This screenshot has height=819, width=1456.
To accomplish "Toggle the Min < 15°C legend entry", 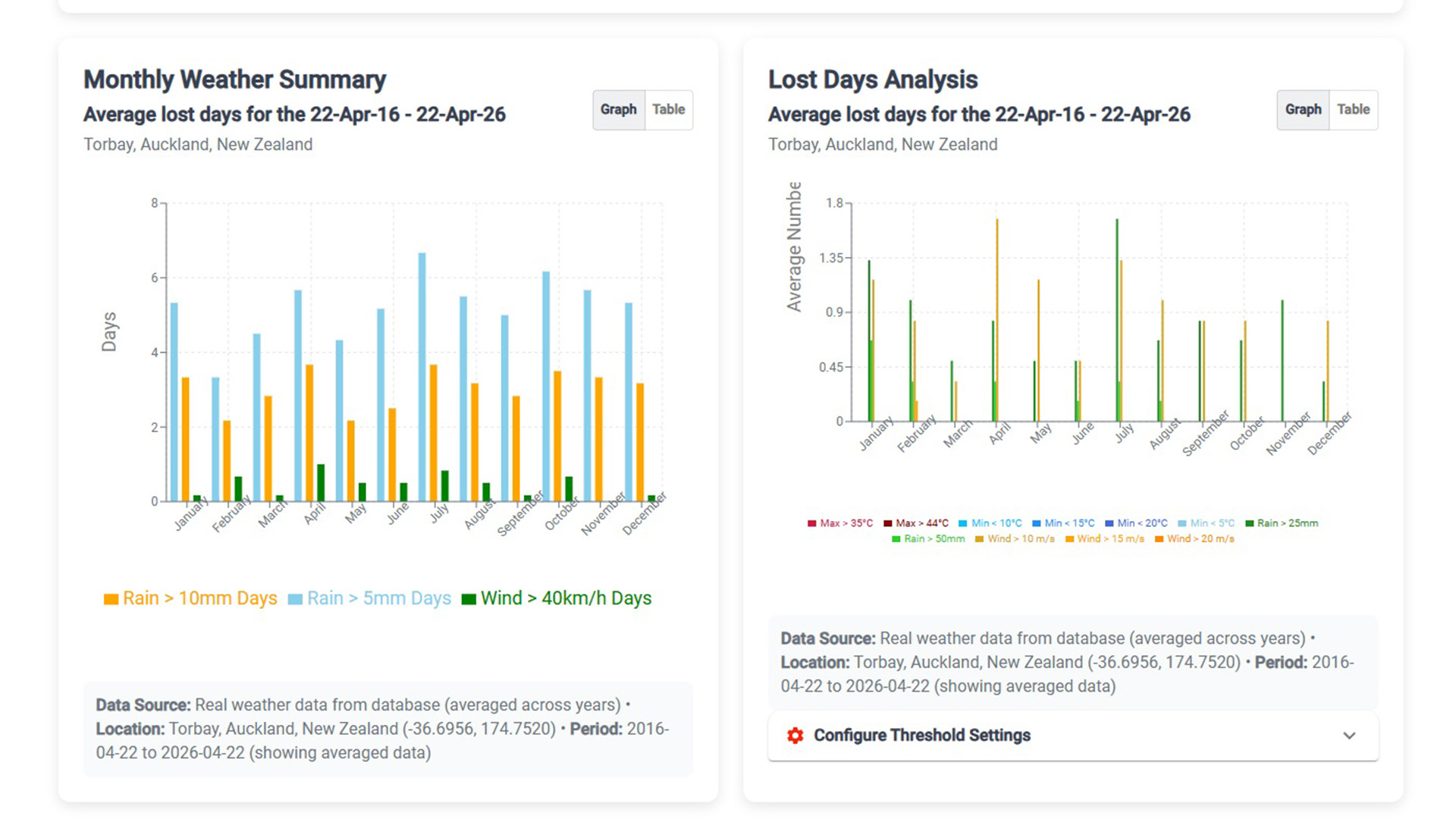I will click(x=1063, y=523).
